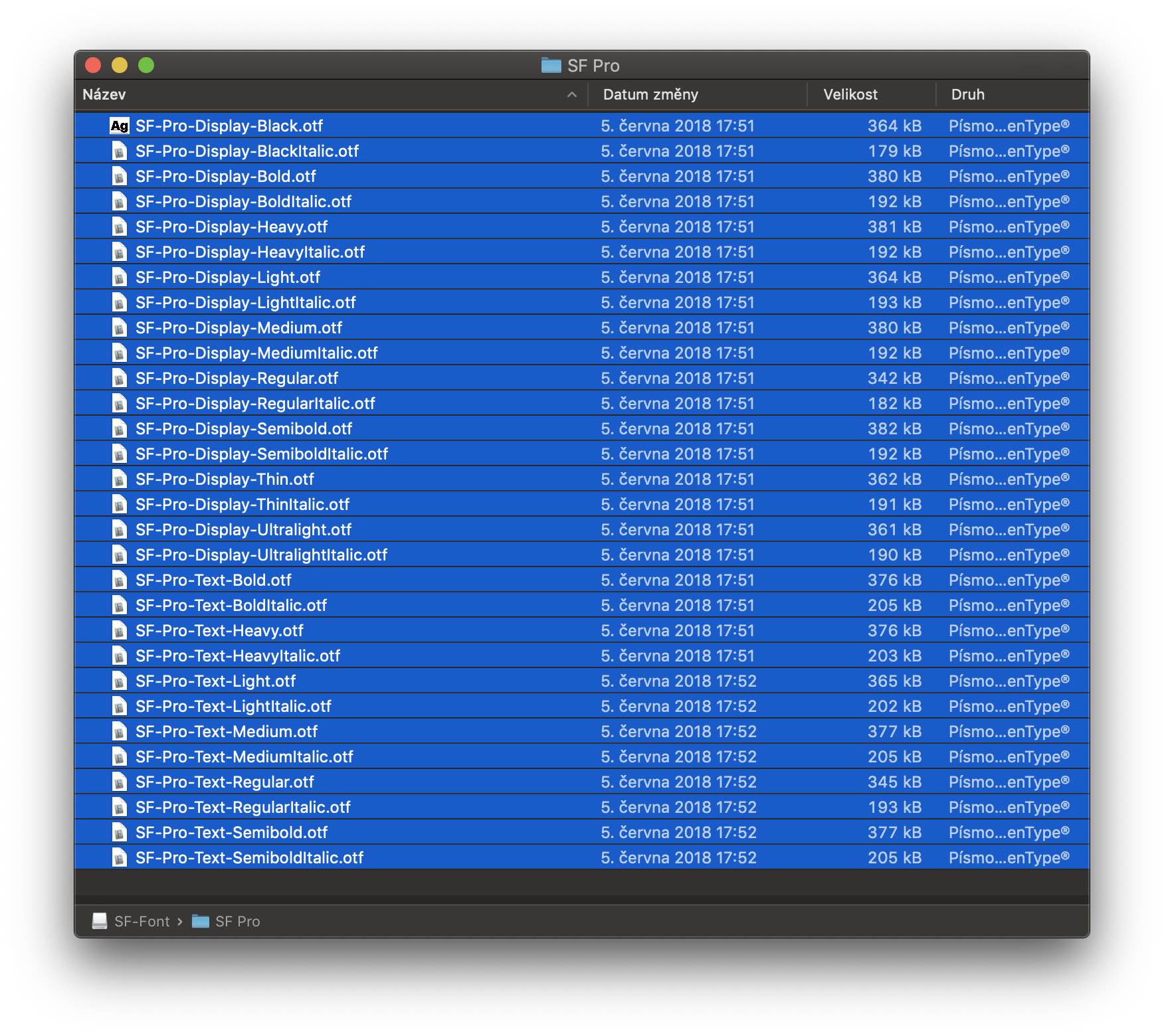The image size is (1164, 1036).
Task: Click the file icon of SF-Pro-Display-RegularItalic.otf
Action: pyautogui.click(x=120, y=403)
